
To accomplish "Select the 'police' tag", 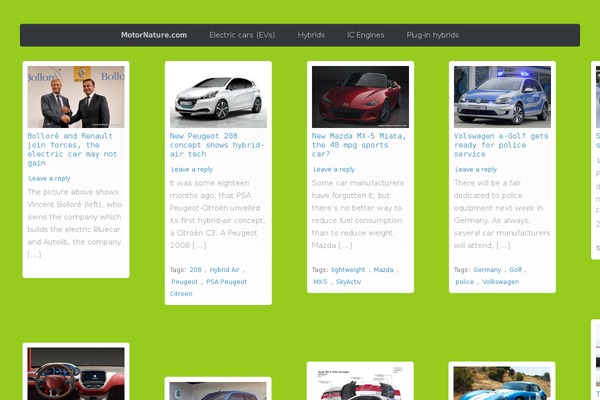I will point(465,282).
